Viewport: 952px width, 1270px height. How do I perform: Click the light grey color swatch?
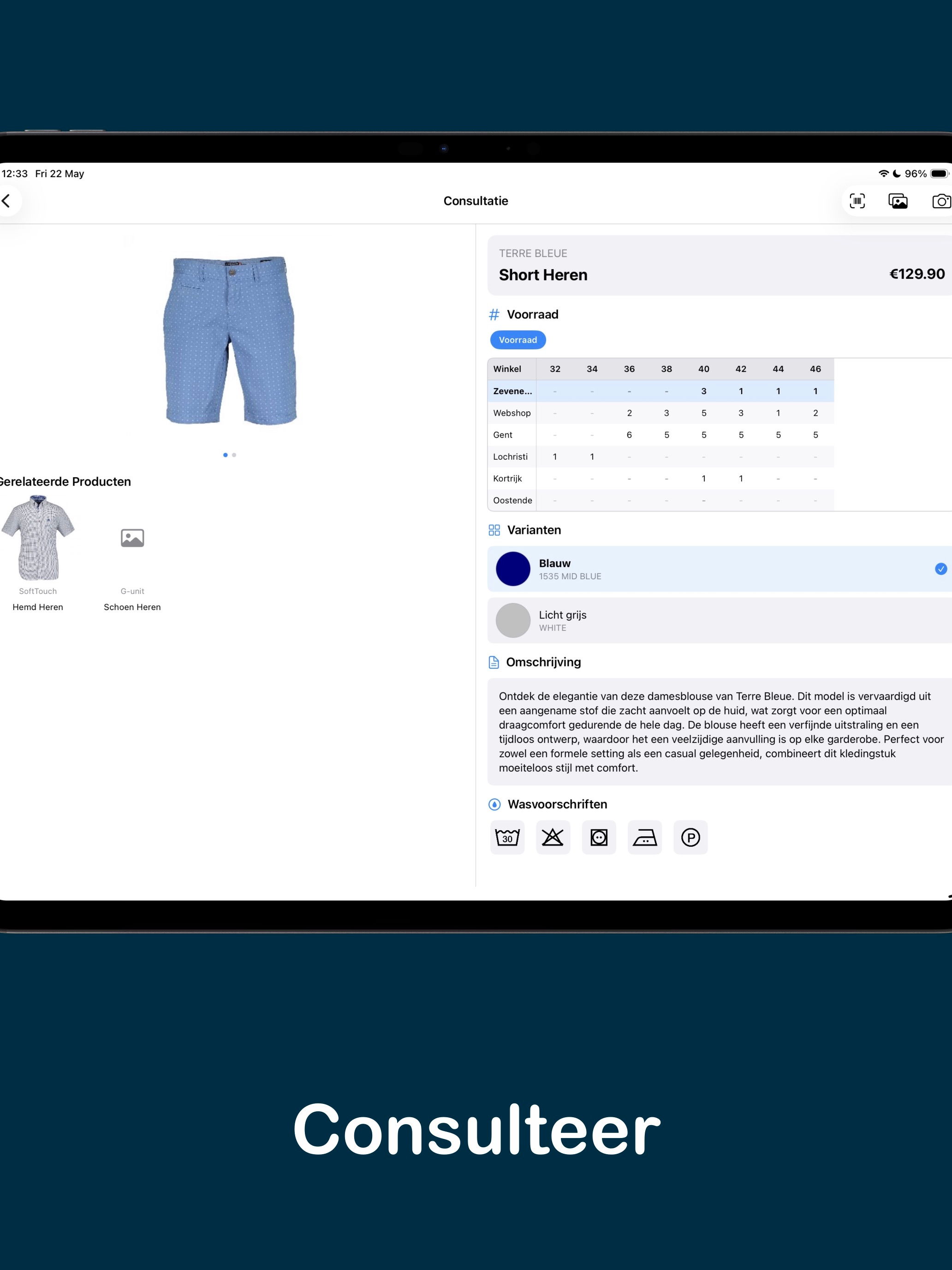coord(513,621)
